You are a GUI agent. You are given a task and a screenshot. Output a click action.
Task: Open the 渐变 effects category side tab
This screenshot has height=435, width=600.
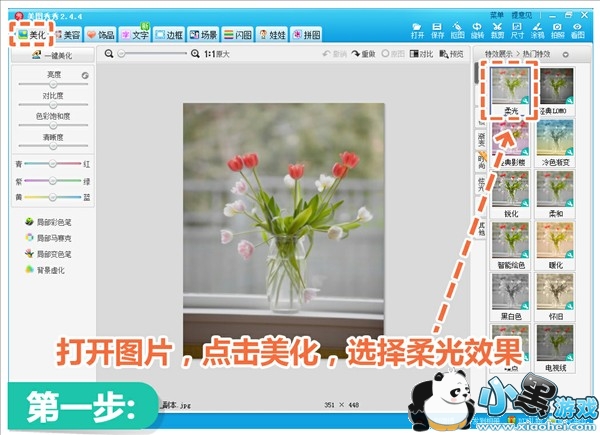(x=481, y=139)
